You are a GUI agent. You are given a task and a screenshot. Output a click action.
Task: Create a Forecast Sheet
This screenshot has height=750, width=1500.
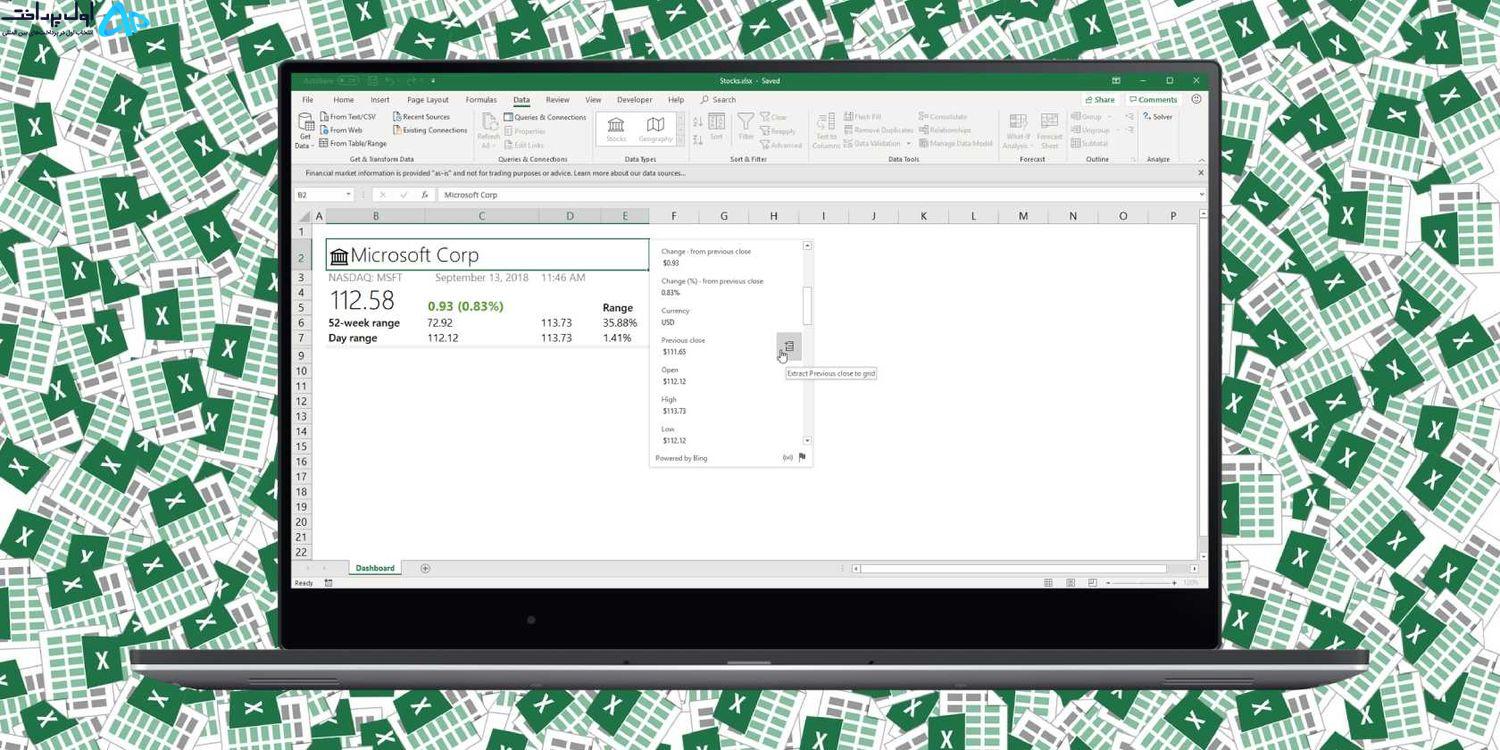pos(1049,131)
